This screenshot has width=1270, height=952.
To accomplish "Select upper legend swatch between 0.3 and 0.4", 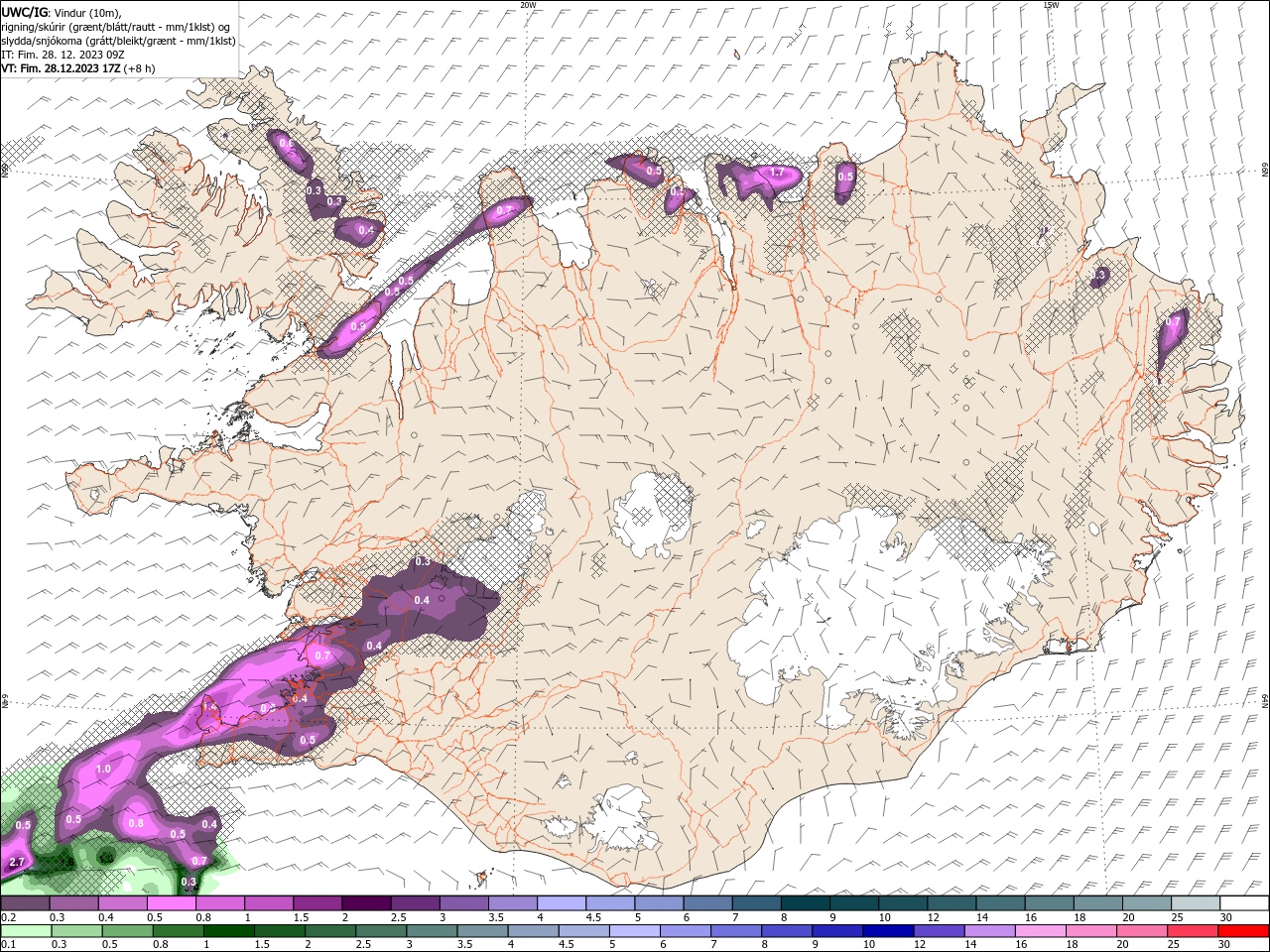I will 73,903.
